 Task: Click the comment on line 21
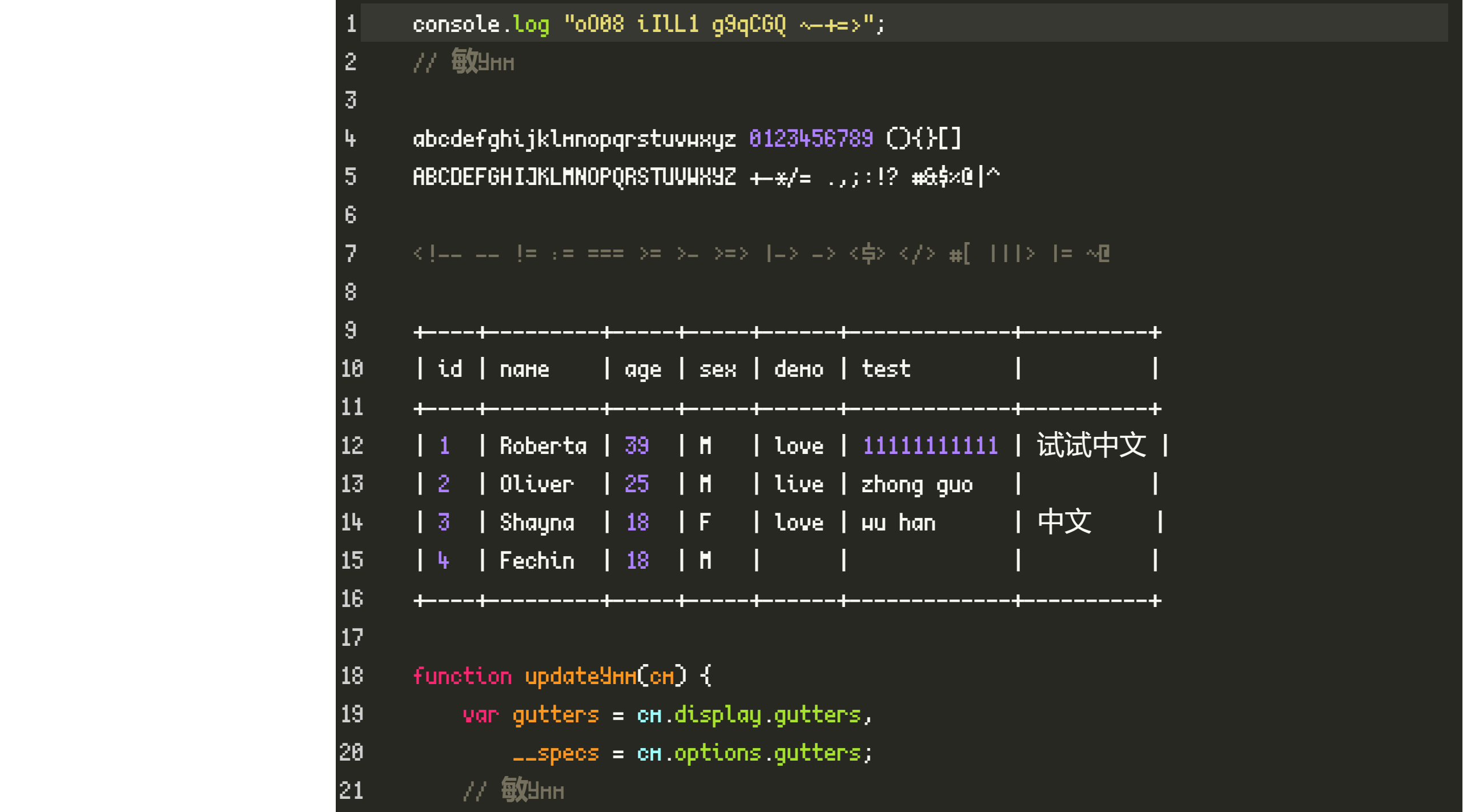point(513,790)
